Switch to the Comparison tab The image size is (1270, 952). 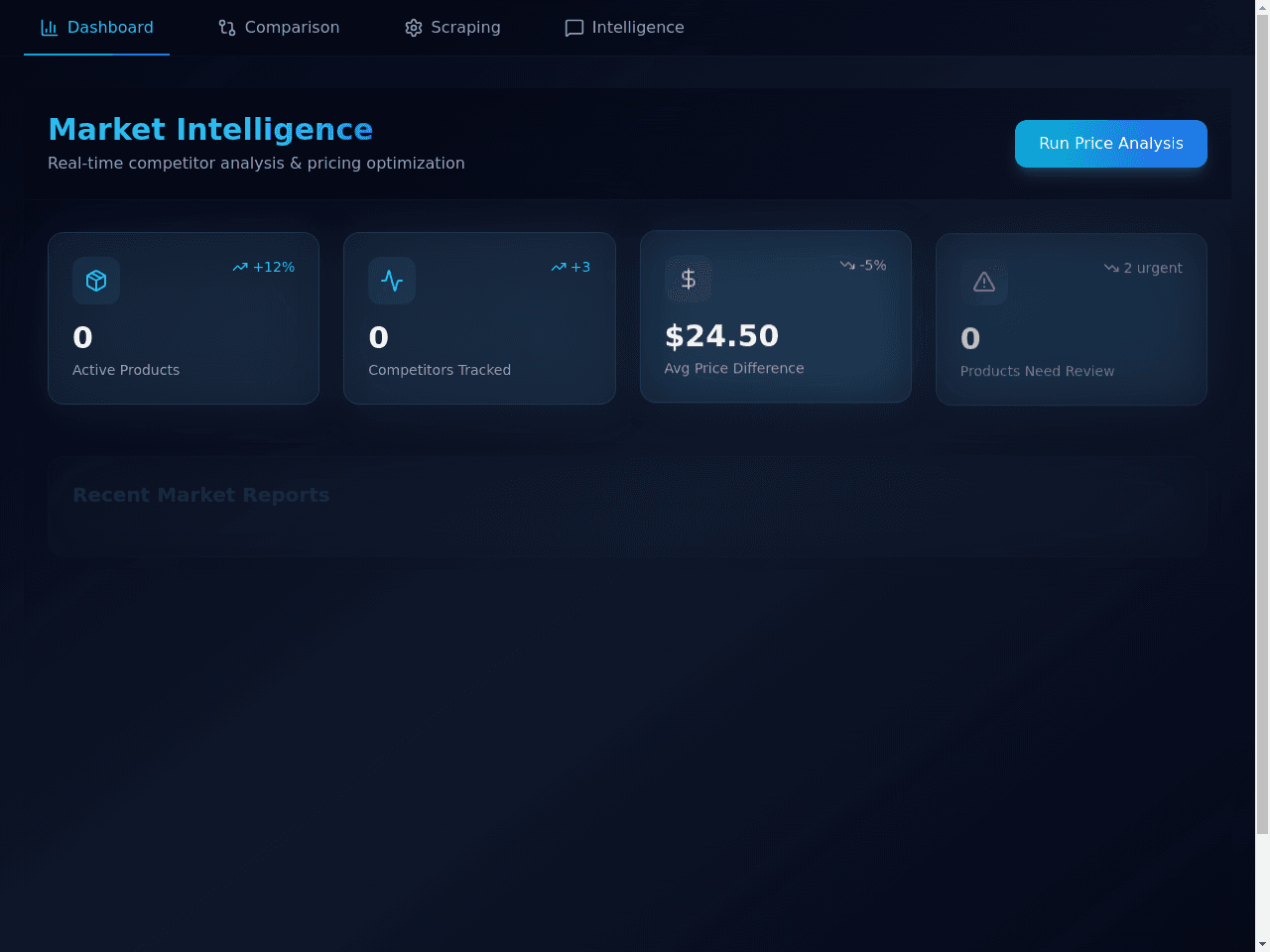(x=279, y=28)
